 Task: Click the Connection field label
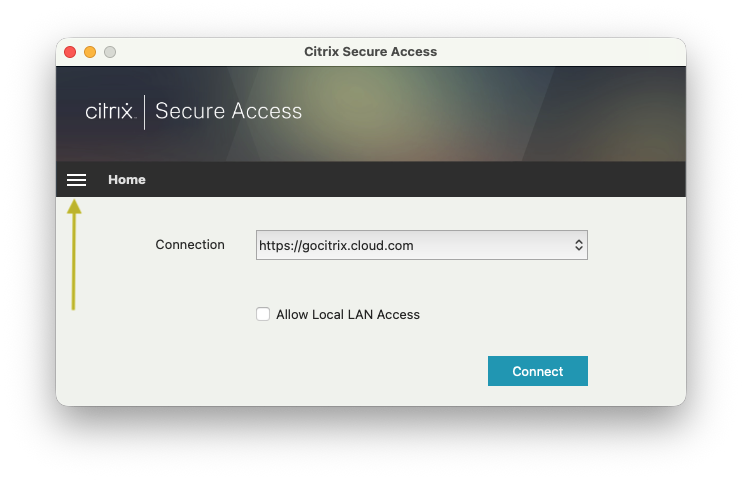click(190, 245)
